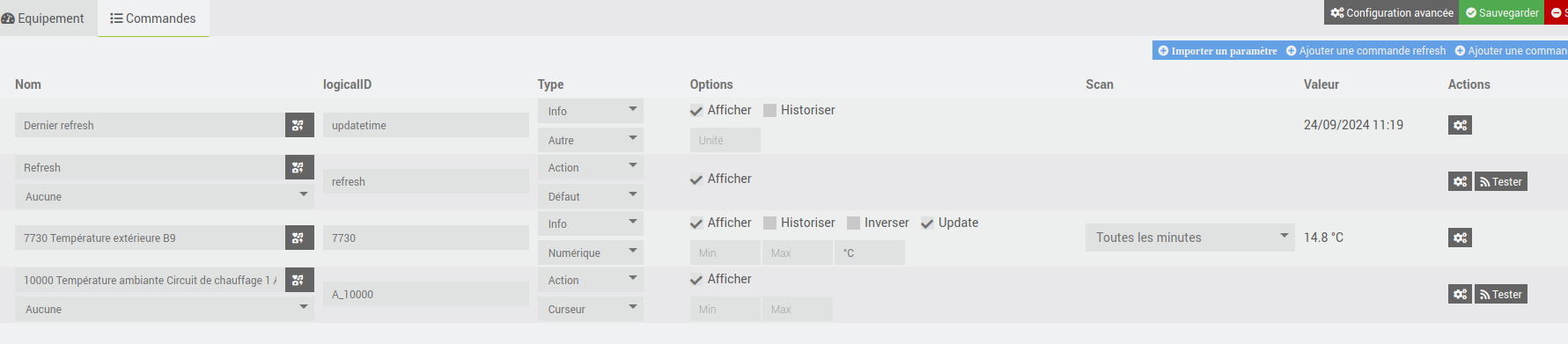The width and height of the screenshot is (1568, 344).
Task: Click icon button next to 10000 Température ambiante
Action: [x=299, y=280]
